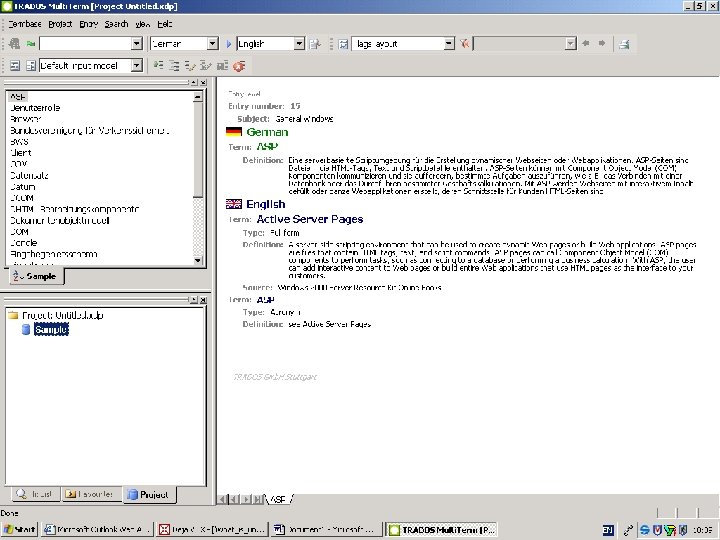The width and height of the screenshot is (720, 540).
Task: Select the ASP sheet tab below the entry
Action: (x=278, y=499)
